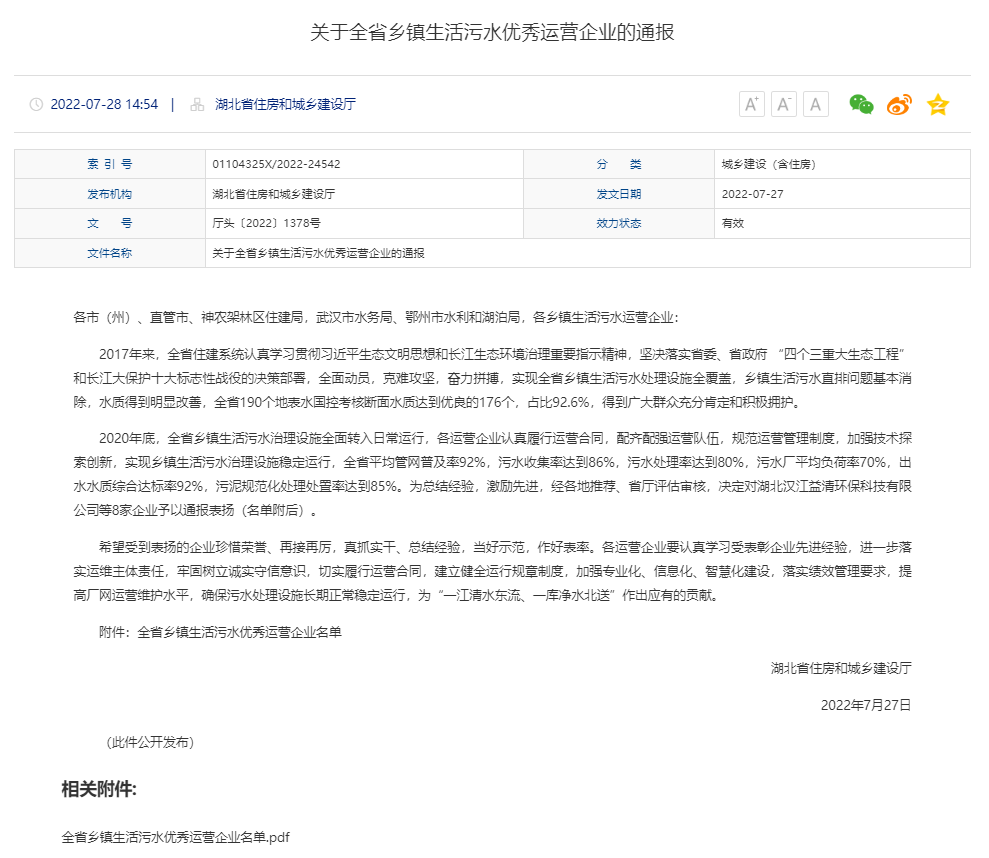This screenshot has height=858, width=989.
Task: Share the article via WeChat icon
Action: coord(861,104)
